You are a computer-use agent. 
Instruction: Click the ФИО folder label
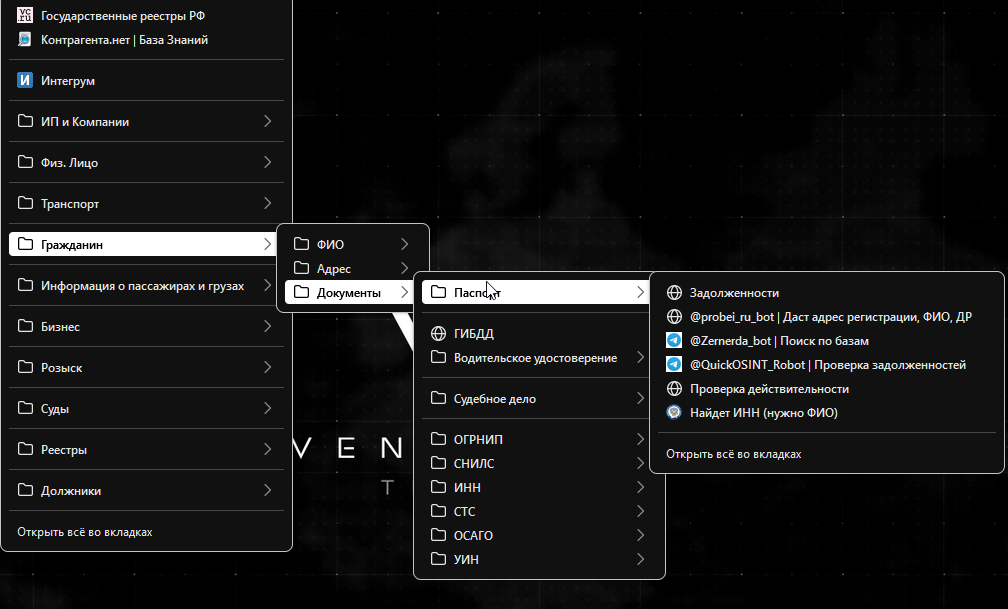click(x=330, y=244)
